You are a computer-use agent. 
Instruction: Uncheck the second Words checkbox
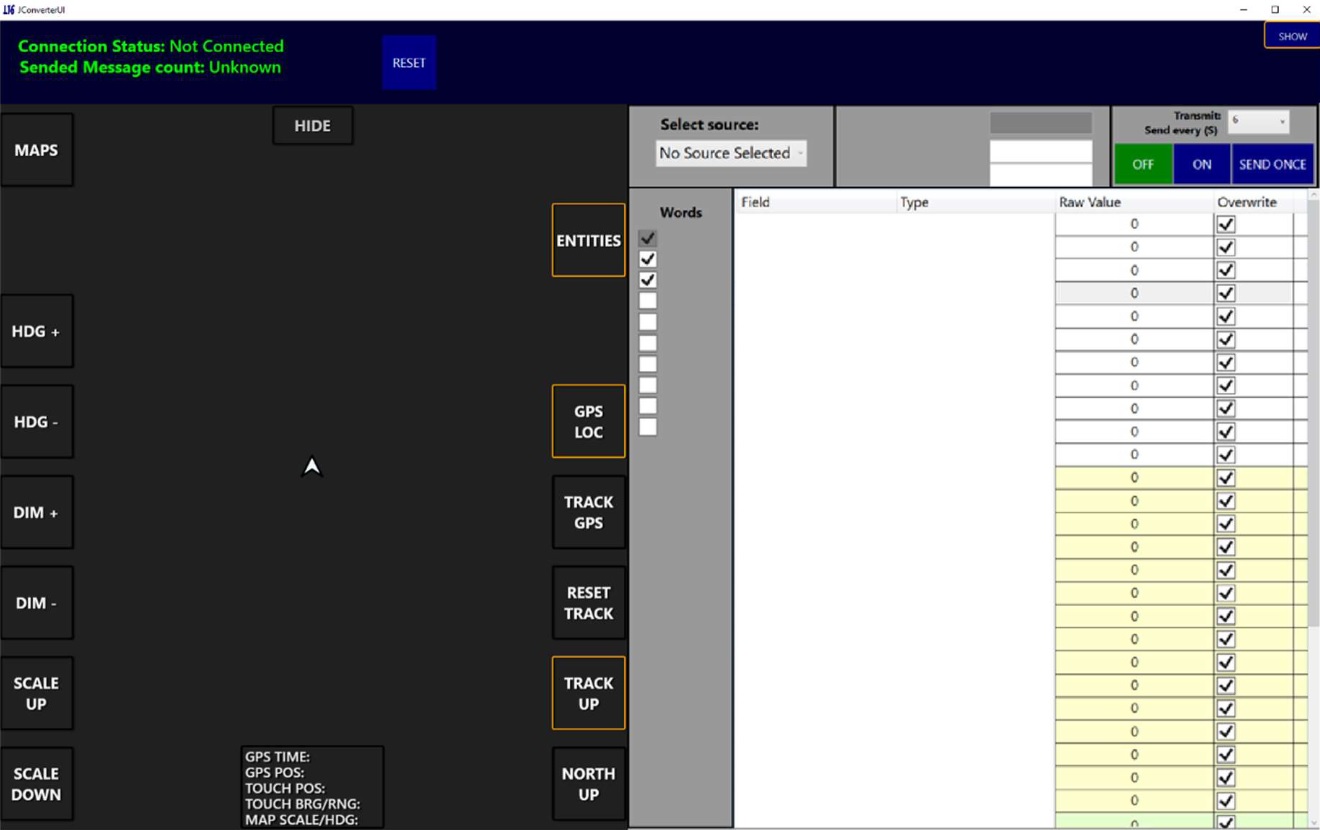[x=648, y=259]
